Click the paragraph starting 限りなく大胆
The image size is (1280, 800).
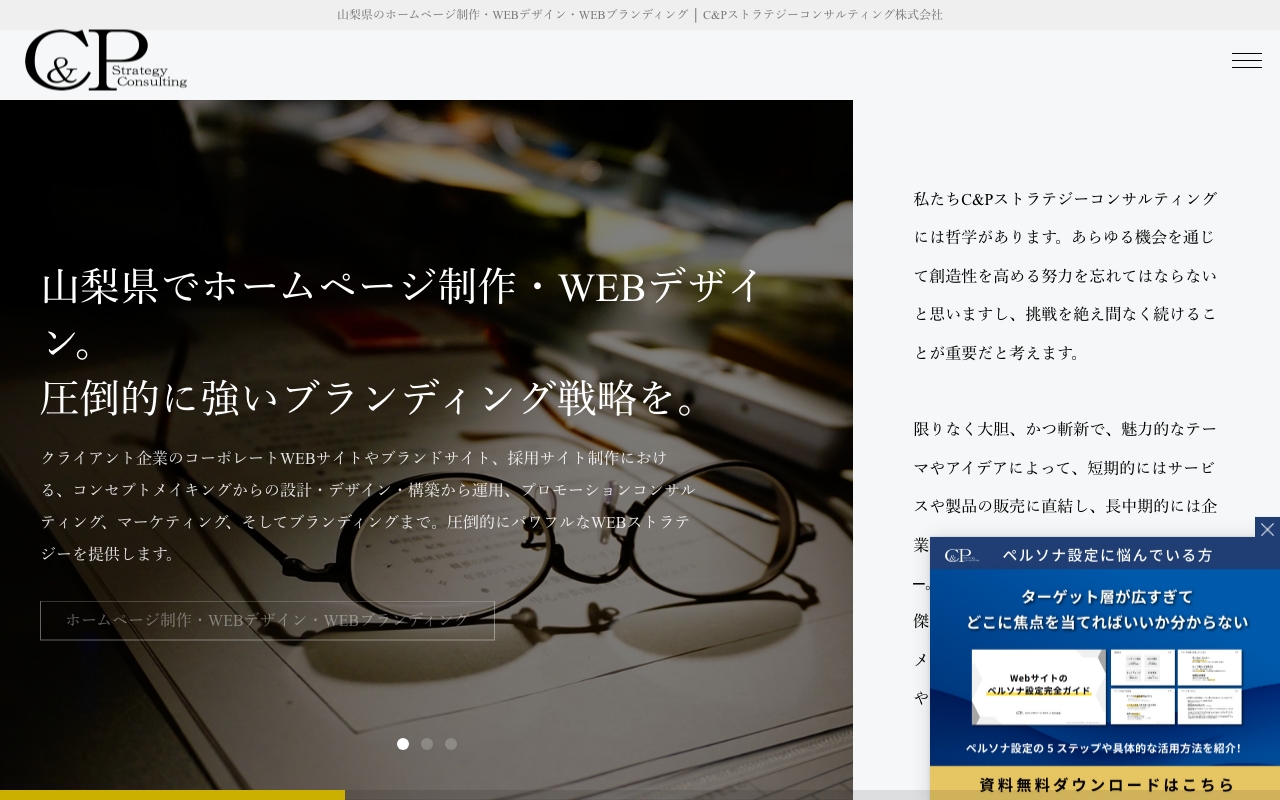[x=1066, y=467]
